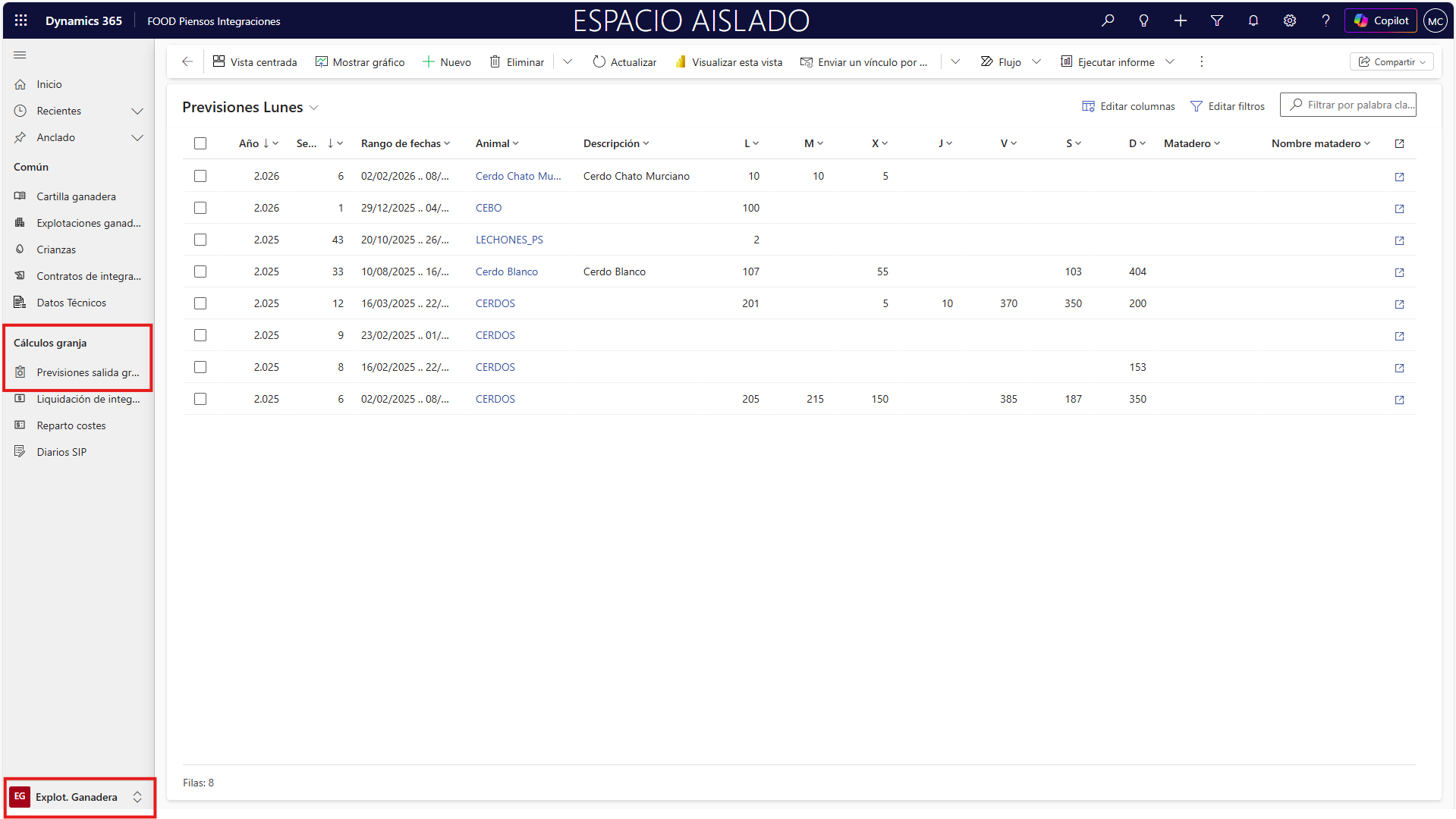1456x819 pixels.
Task: Click the Filtrar por palabra clave field
Action: [x=1354, y=105]
